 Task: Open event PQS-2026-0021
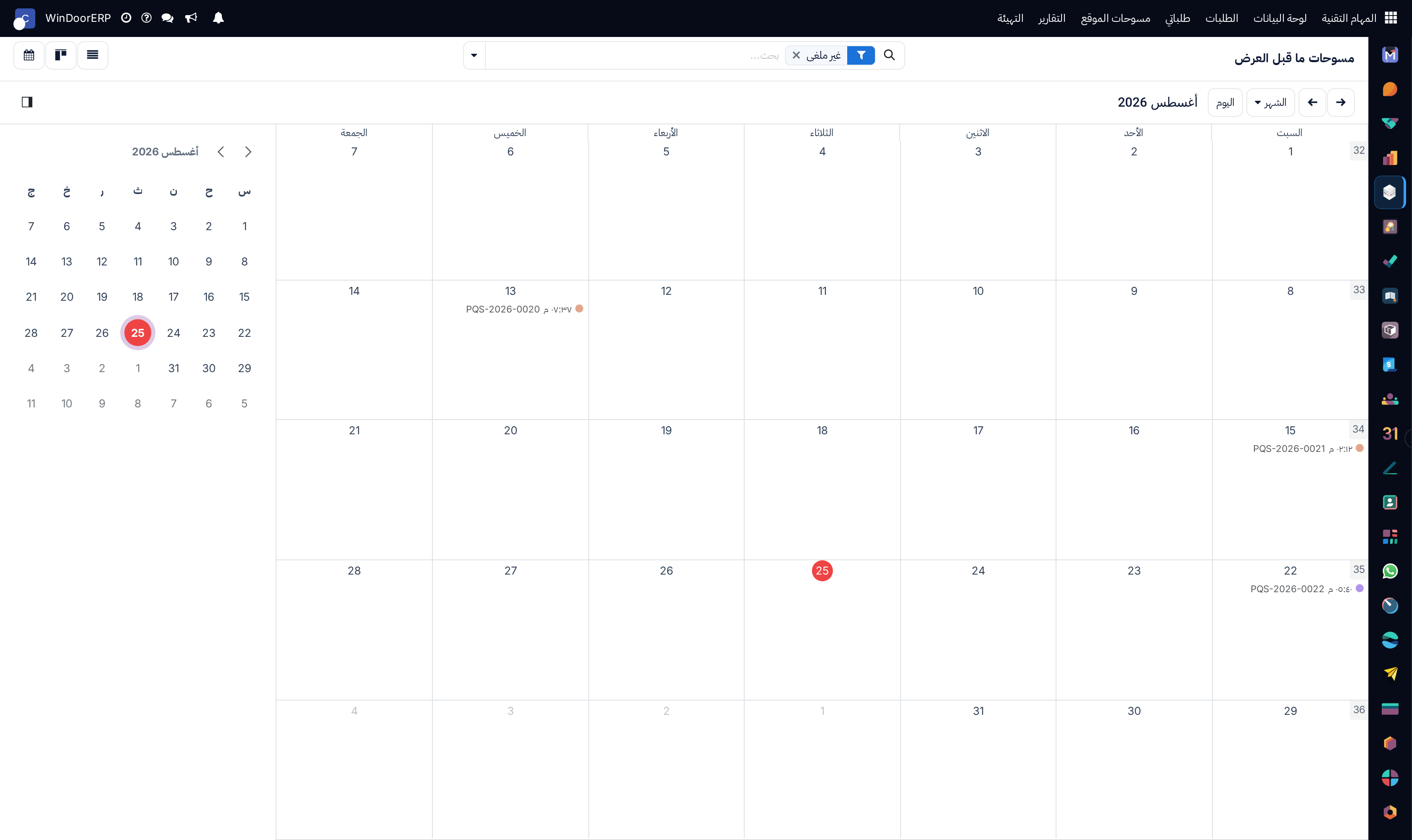[1308, 448]
